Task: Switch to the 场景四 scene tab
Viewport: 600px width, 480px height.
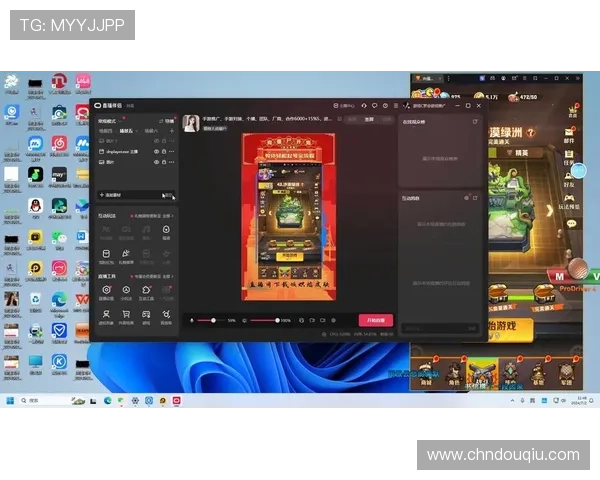Action: pyautogui.click(x=105, y=131)
